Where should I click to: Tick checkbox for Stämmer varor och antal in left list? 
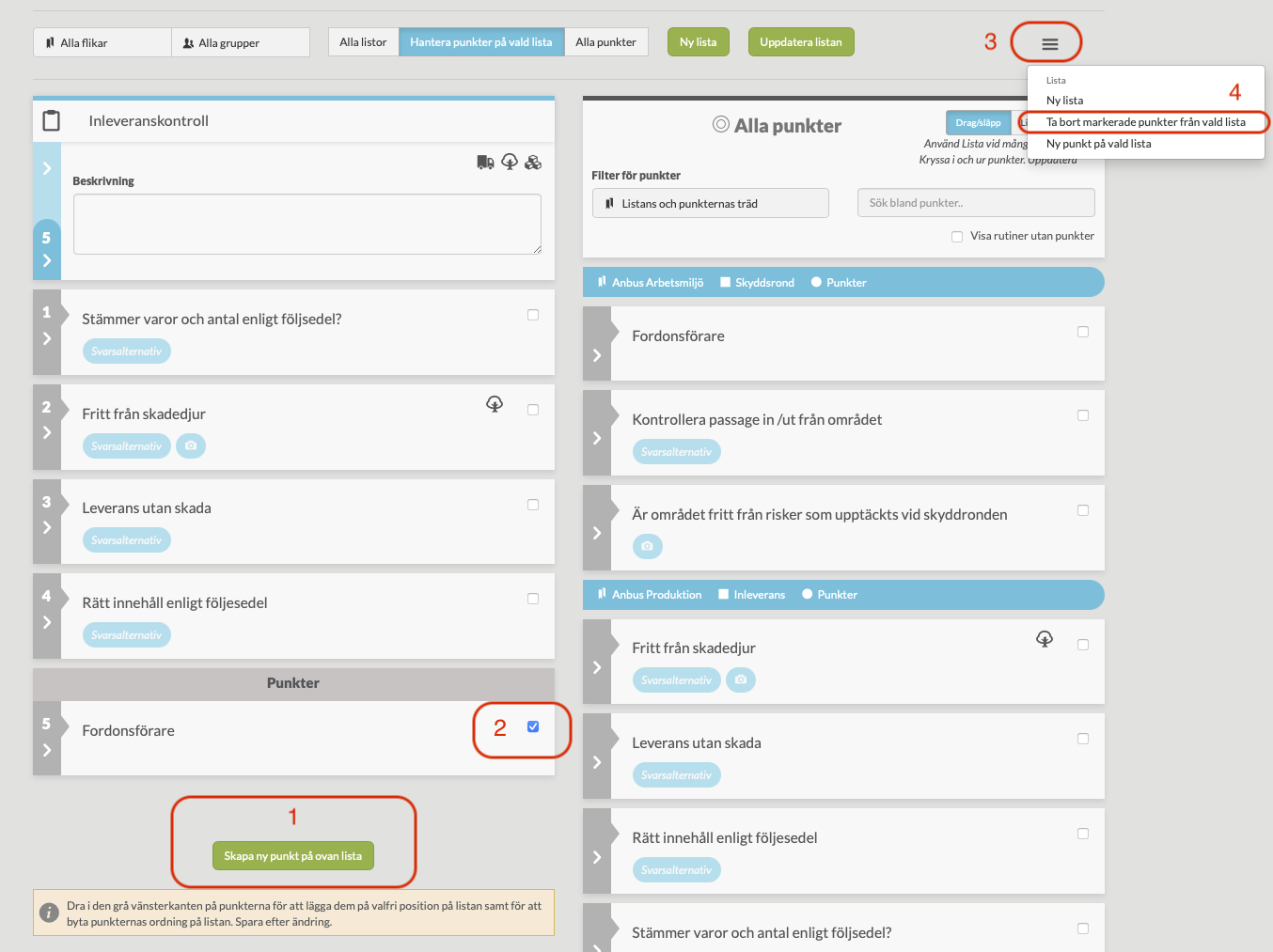click(533, 315)
